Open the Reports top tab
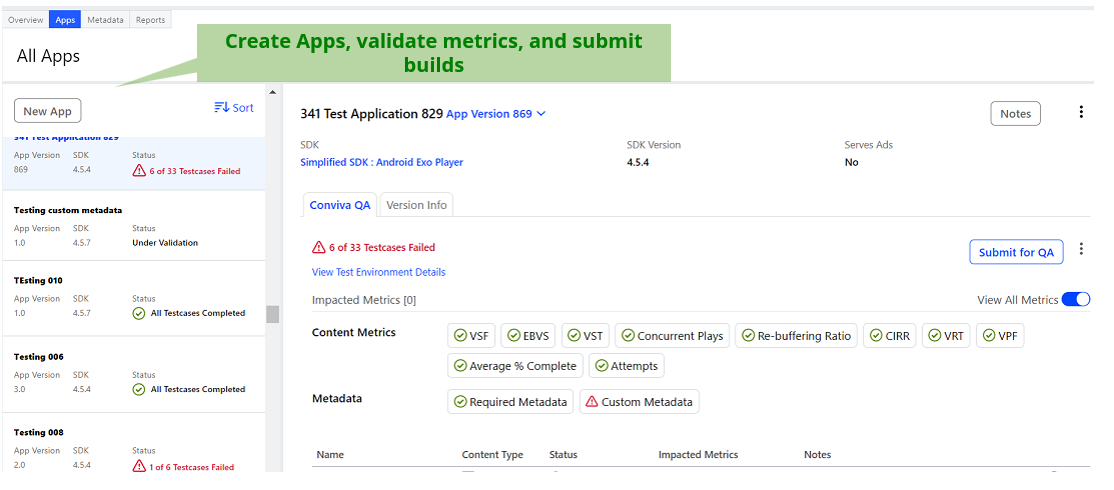This screenshot has height=490, width=1114. [x=150, y=20]
